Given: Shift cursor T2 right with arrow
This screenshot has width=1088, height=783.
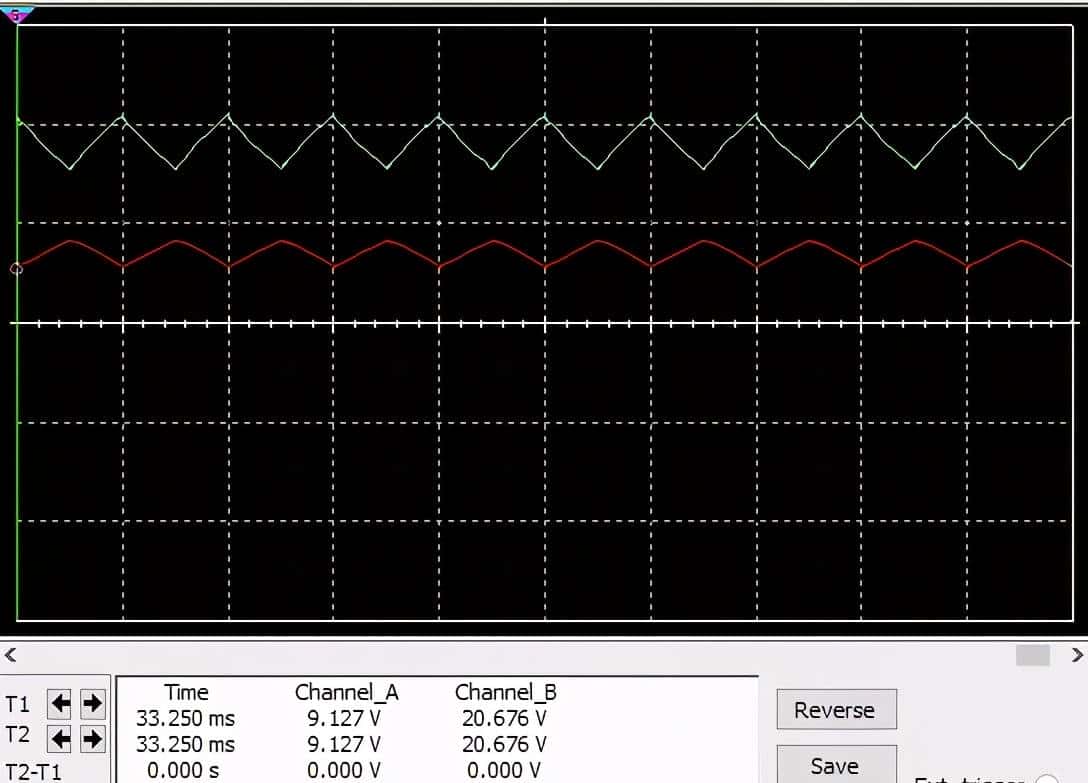Looking at the screenshot, I should coord(92,739).
